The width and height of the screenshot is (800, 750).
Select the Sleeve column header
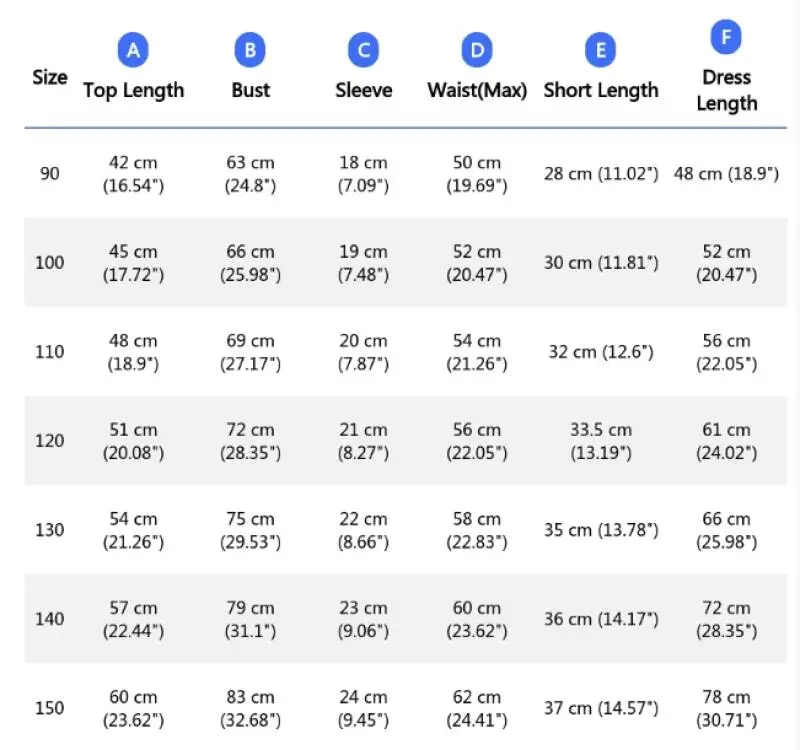[363, 90]
